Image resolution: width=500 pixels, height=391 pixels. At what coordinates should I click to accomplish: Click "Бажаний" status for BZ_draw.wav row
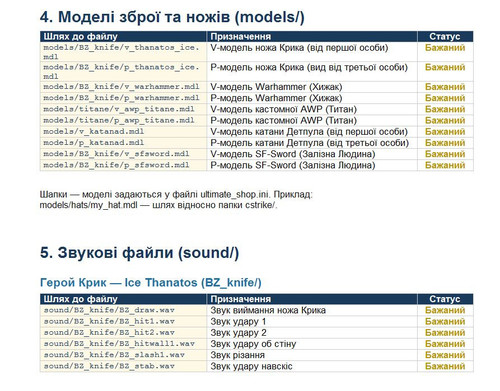pos(445,310)
